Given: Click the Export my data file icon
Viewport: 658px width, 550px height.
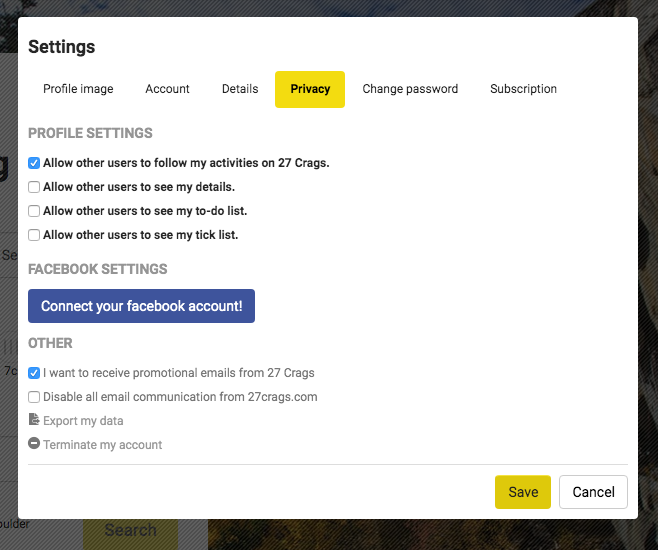Looking at the screenshot, I should [x=34, y=420].
